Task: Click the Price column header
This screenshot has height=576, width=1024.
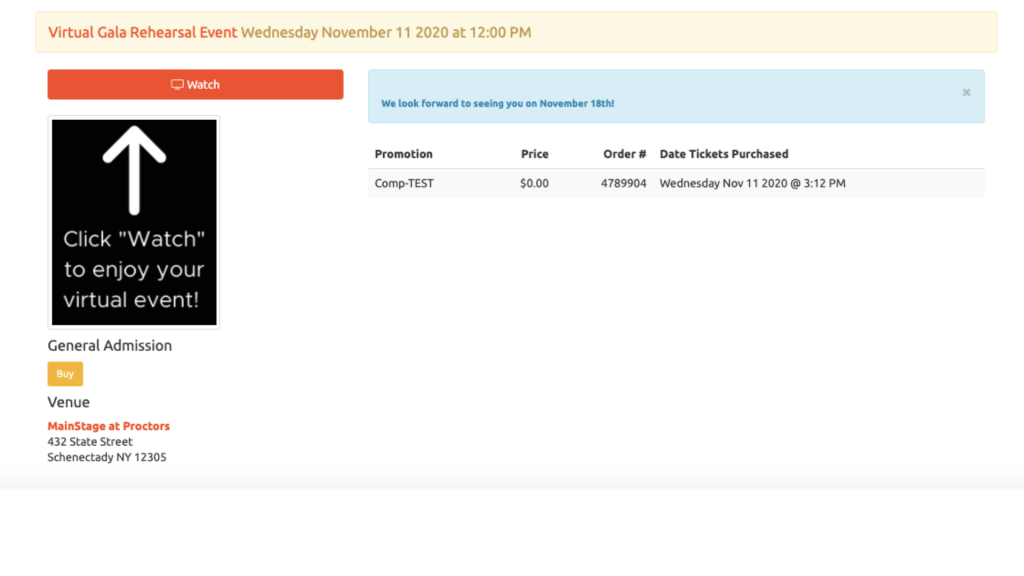Action: tap(534, 154)
